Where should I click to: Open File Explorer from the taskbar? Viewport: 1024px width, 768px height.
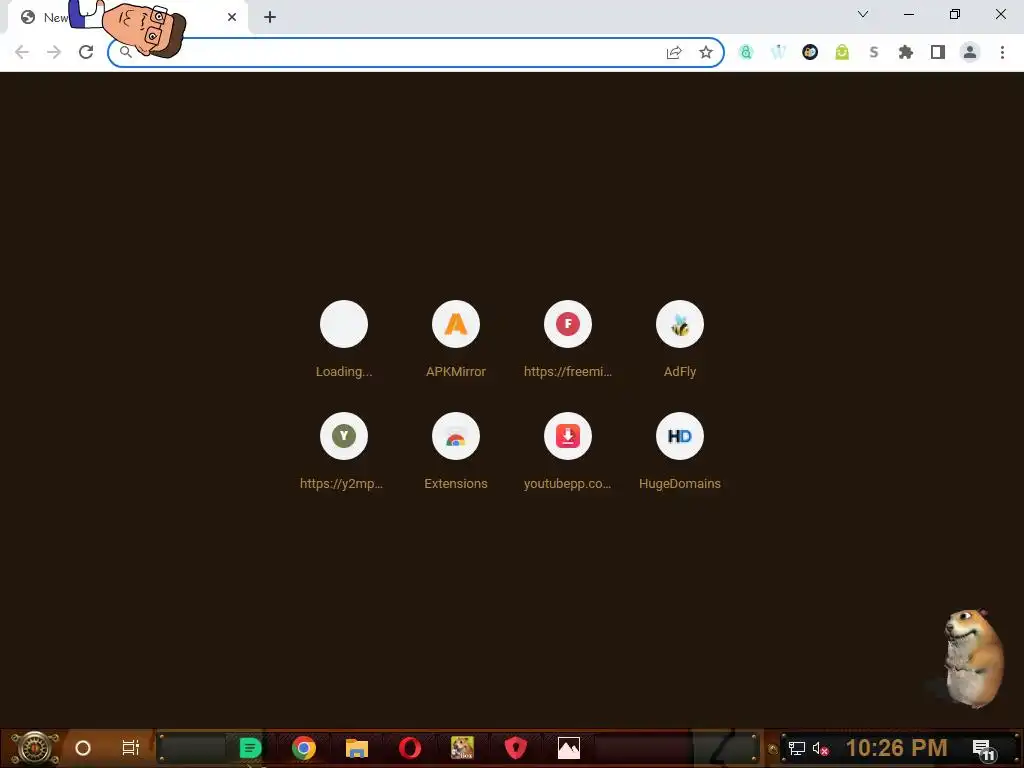[357, 748]
